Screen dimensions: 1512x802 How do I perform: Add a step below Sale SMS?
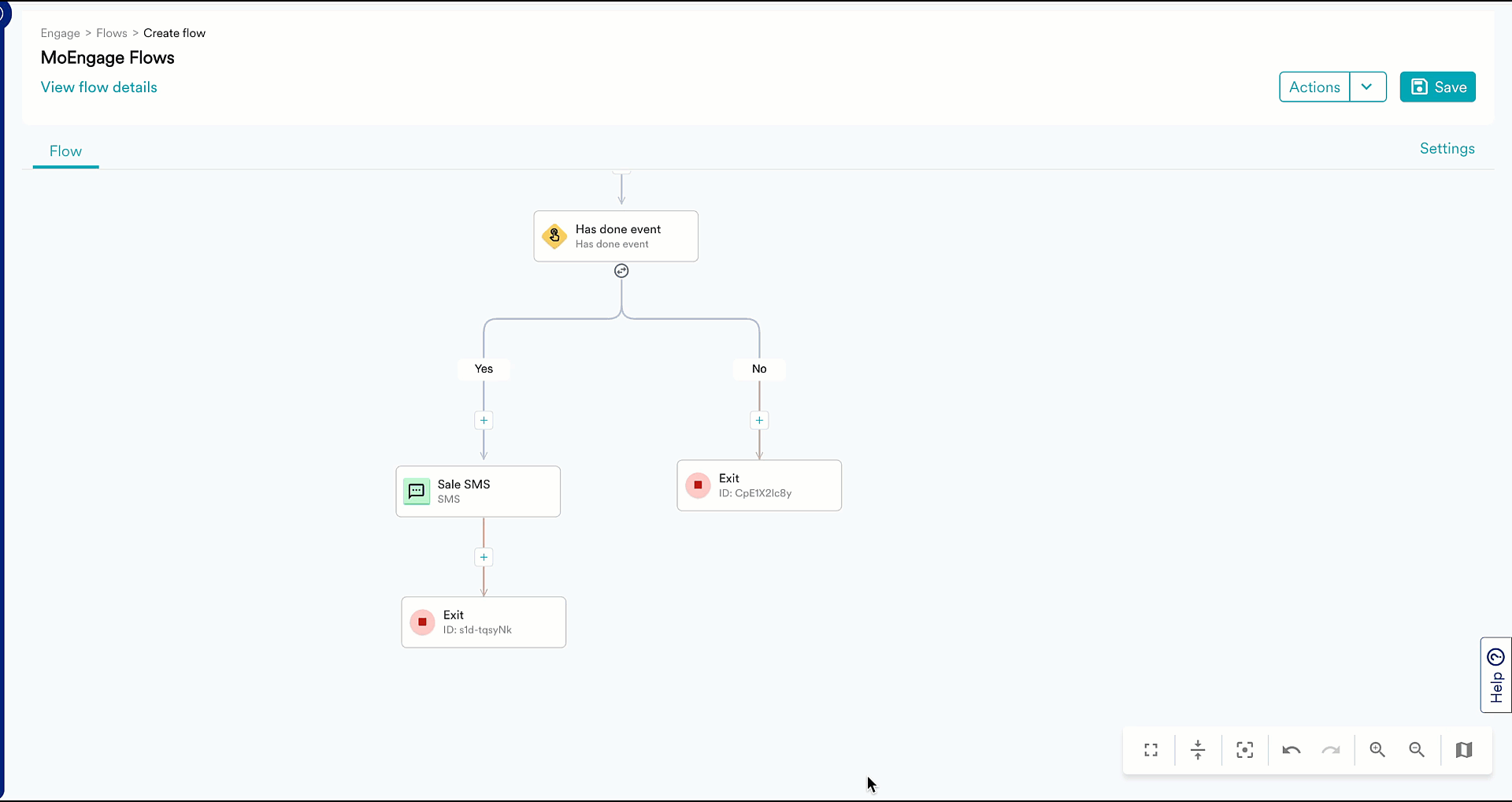(484, 557)
